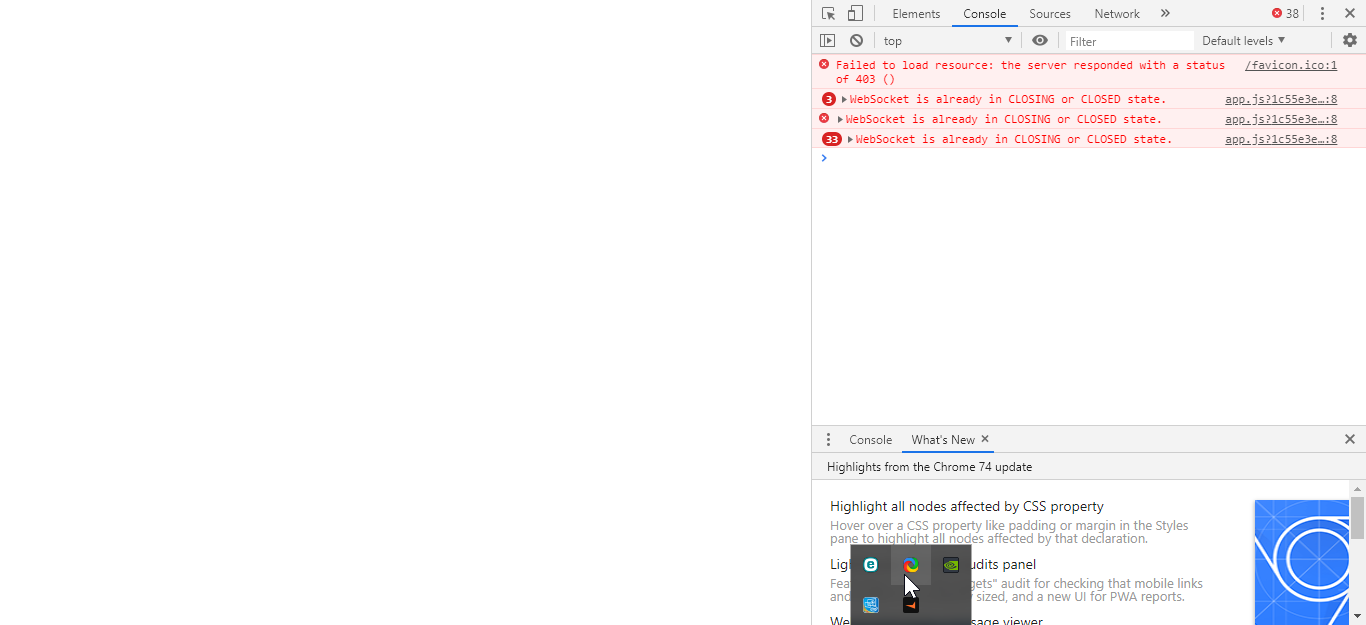This screenshot has height=625, width=1366.
Task: Open the DevTools customize three-dot menu
Action: point(1322,13)
